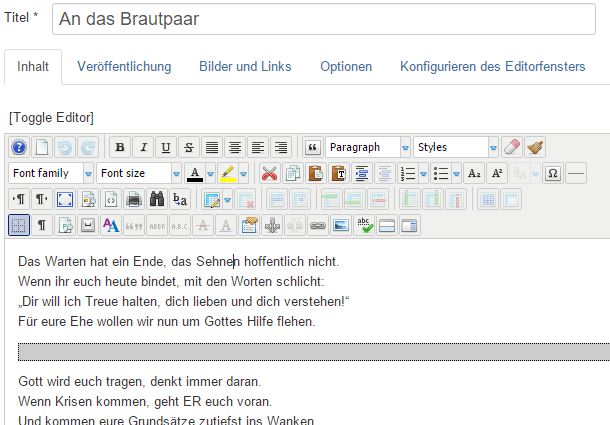Print the editor content
Screen dimensions: 610x425
(x=133, y=199)
